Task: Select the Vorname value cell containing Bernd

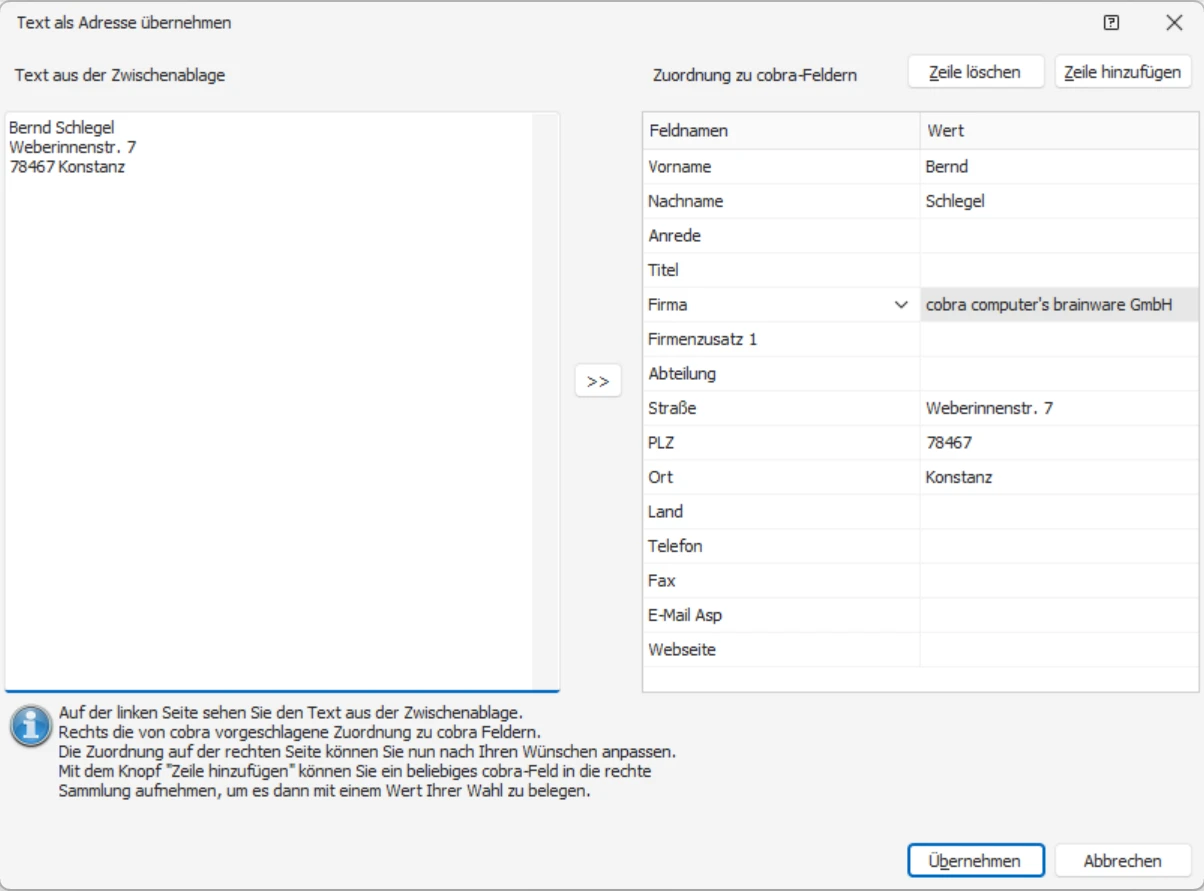Action: tap(1058, 167)
